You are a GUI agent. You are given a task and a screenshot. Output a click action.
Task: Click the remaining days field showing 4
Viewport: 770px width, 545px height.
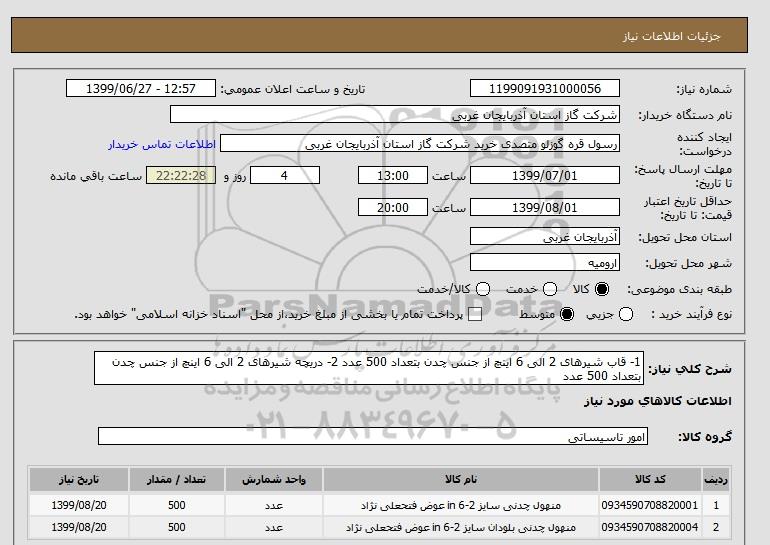[x=285, y=175]
